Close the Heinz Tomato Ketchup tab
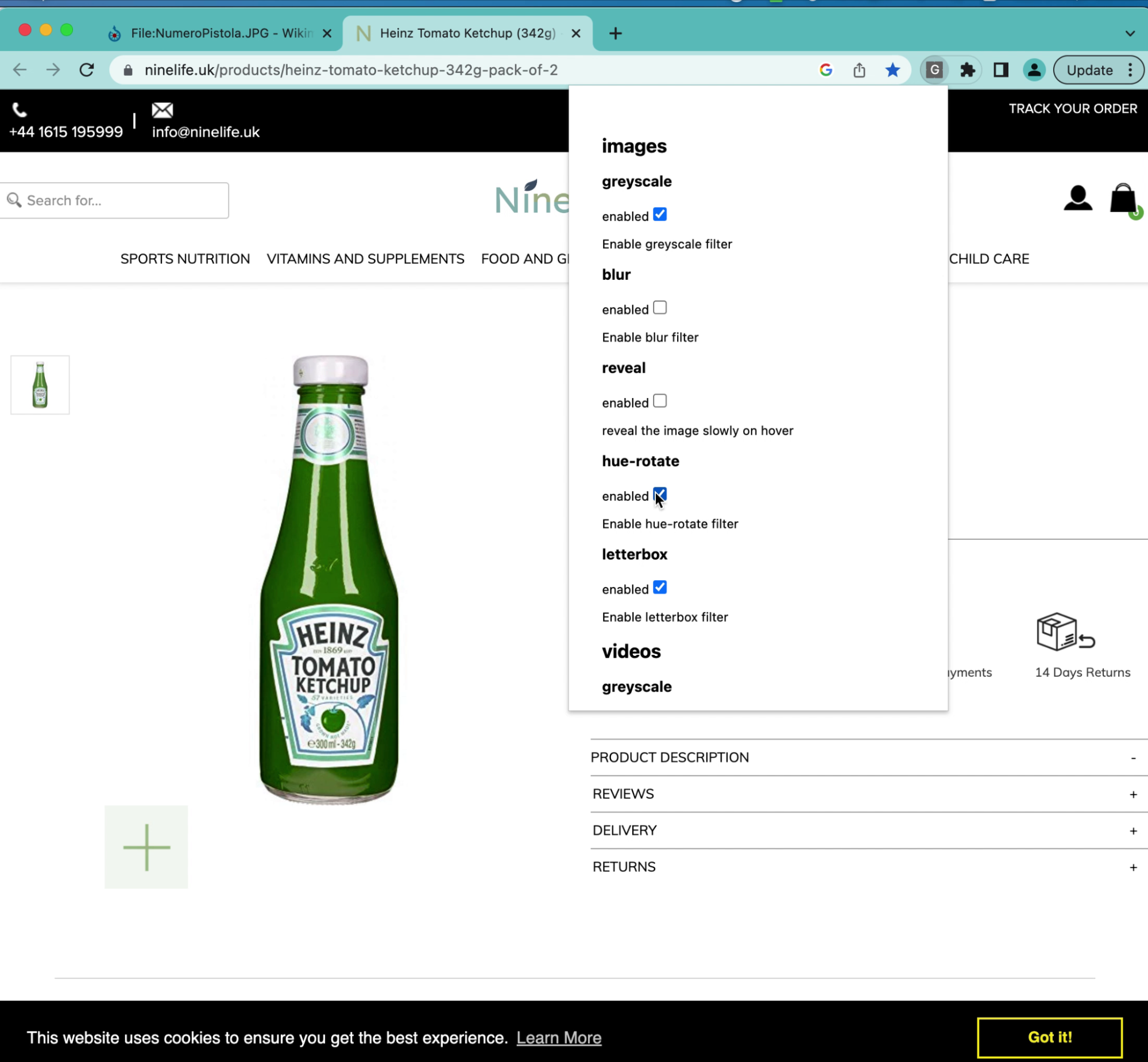 (576, 33)
